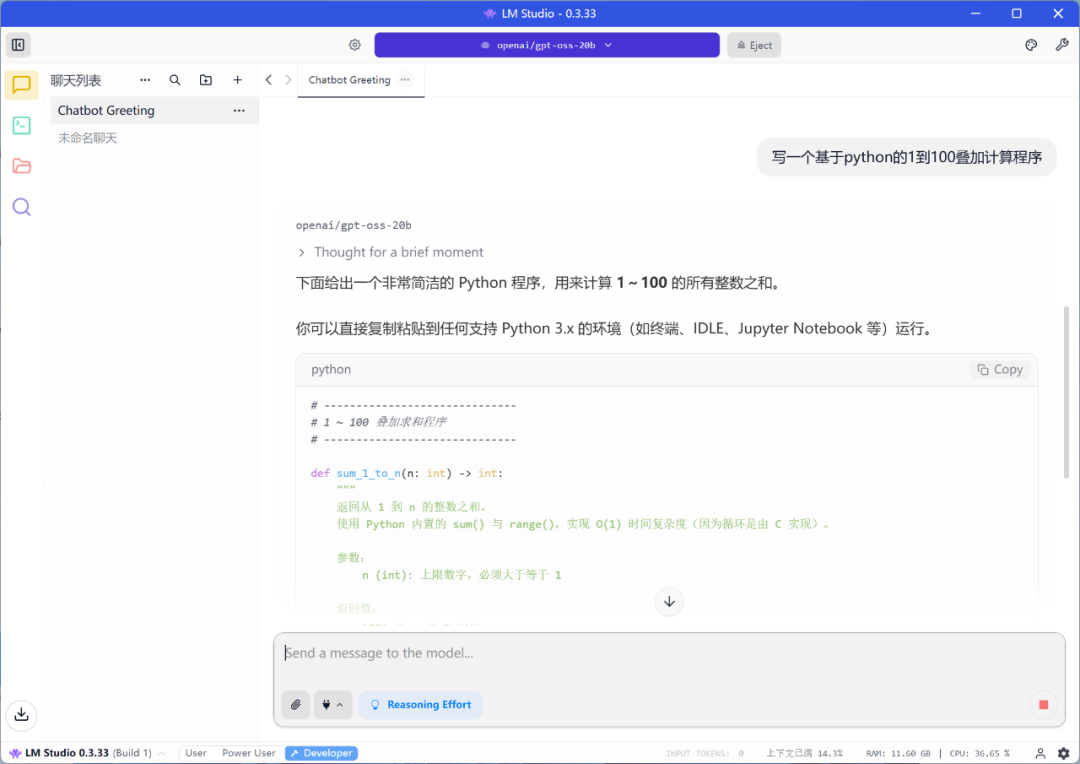Attach a file with paperclip icon
This screenshot has width=1080, height=764.
tap(295, 705)
